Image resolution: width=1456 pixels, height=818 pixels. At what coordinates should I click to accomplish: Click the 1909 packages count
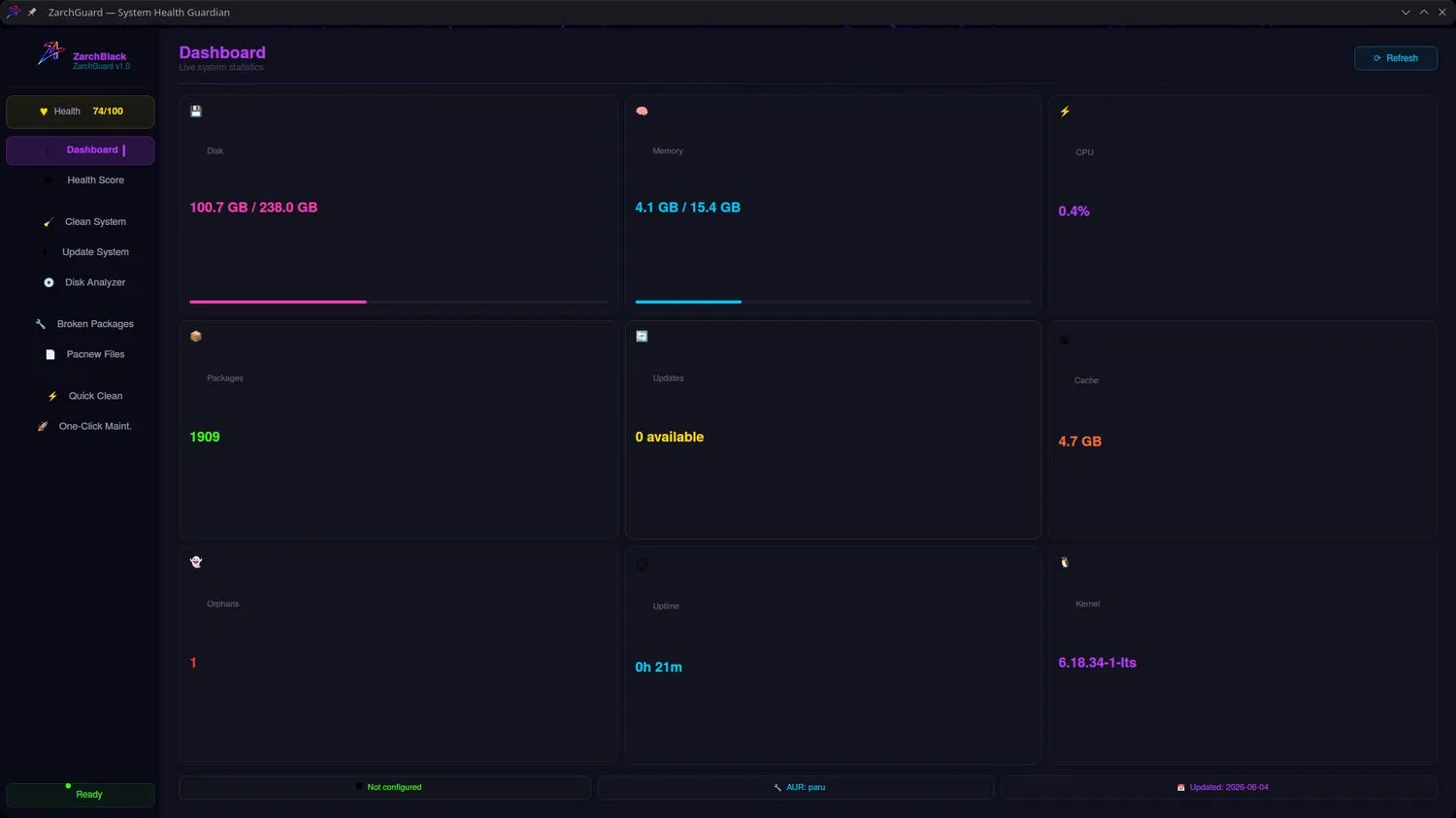tap(205, 438)
